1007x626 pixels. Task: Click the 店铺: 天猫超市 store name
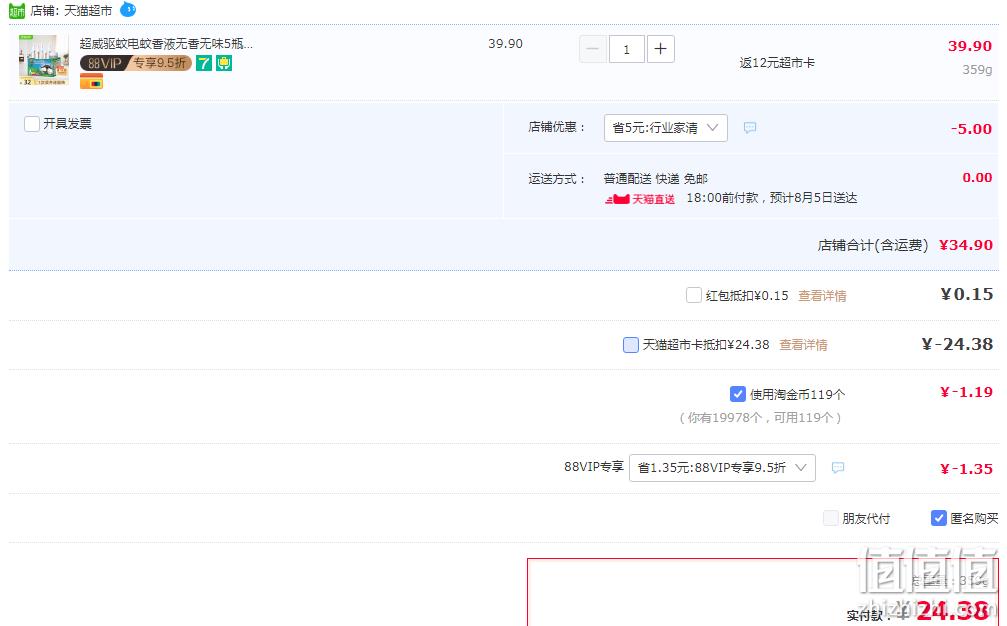(71, 11)
